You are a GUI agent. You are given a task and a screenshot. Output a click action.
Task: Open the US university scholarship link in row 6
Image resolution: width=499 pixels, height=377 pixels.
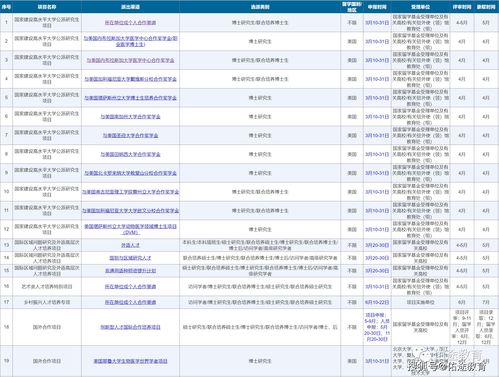coord(130,117)
